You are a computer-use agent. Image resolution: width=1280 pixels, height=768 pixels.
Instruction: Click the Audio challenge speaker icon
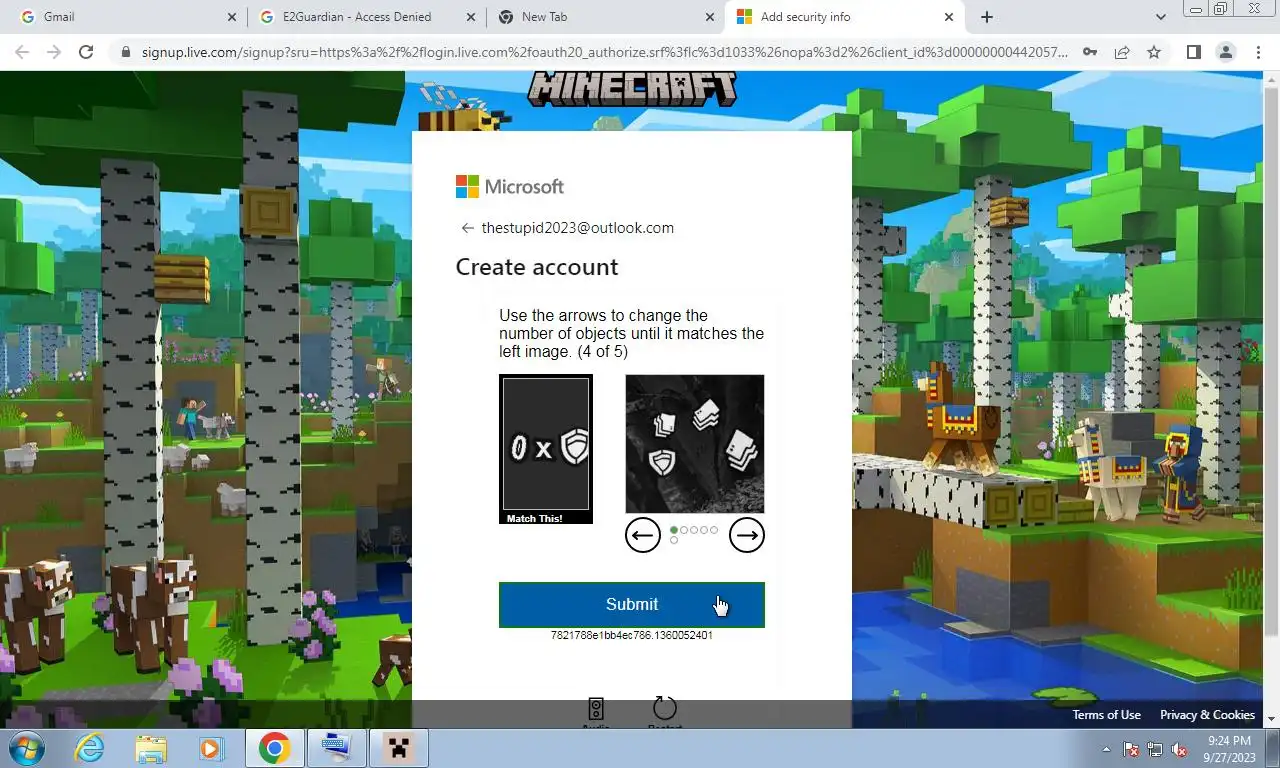point(596,710)
